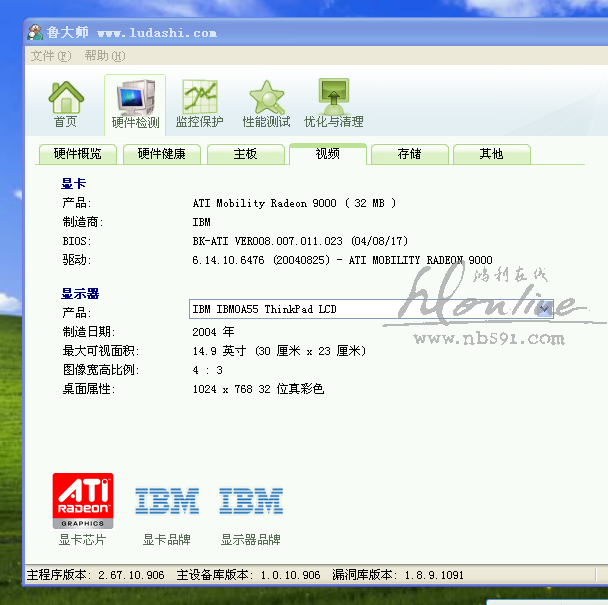Open the 性能测试 star benchmark icon
This screenshot has height=605, width=608.
pyautogui.click(x=266, y=104)
